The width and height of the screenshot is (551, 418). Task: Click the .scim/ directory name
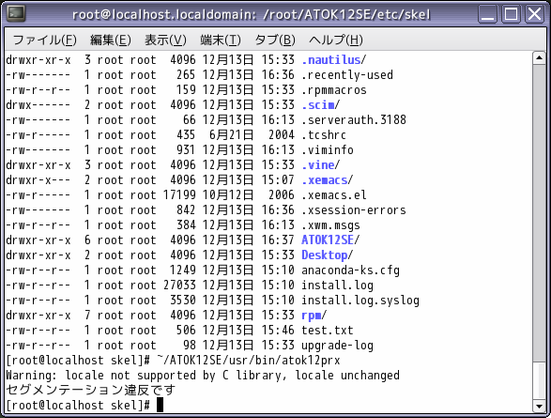[320, 105]
